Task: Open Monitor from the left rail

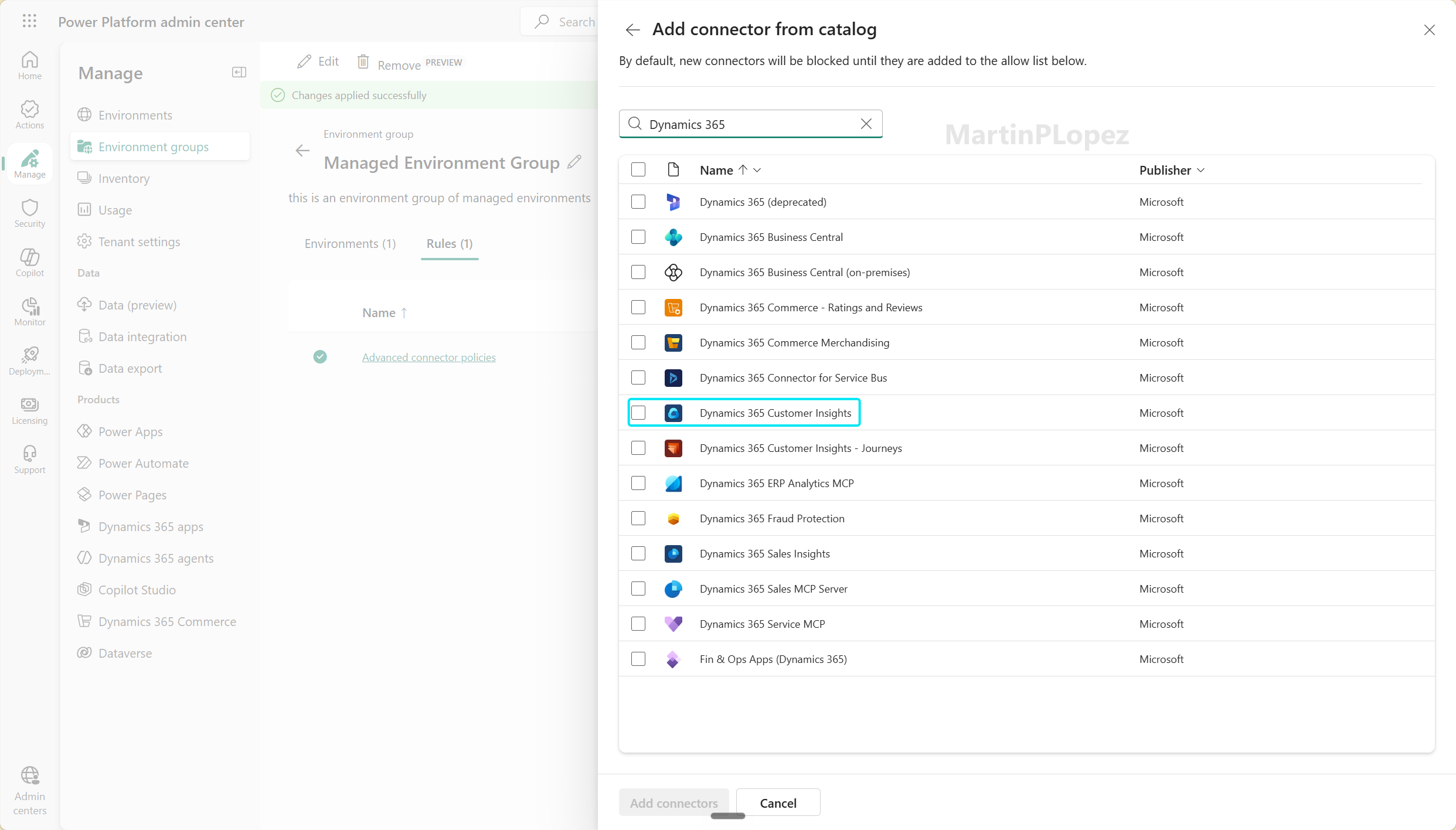Action: (x=29, y=312)
